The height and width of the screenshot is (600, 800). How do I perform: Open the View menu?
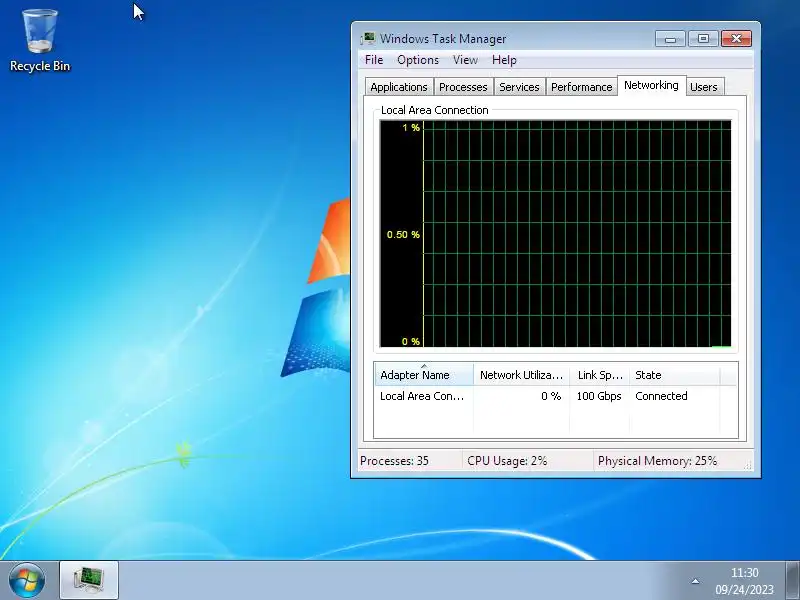coord(465,60)
